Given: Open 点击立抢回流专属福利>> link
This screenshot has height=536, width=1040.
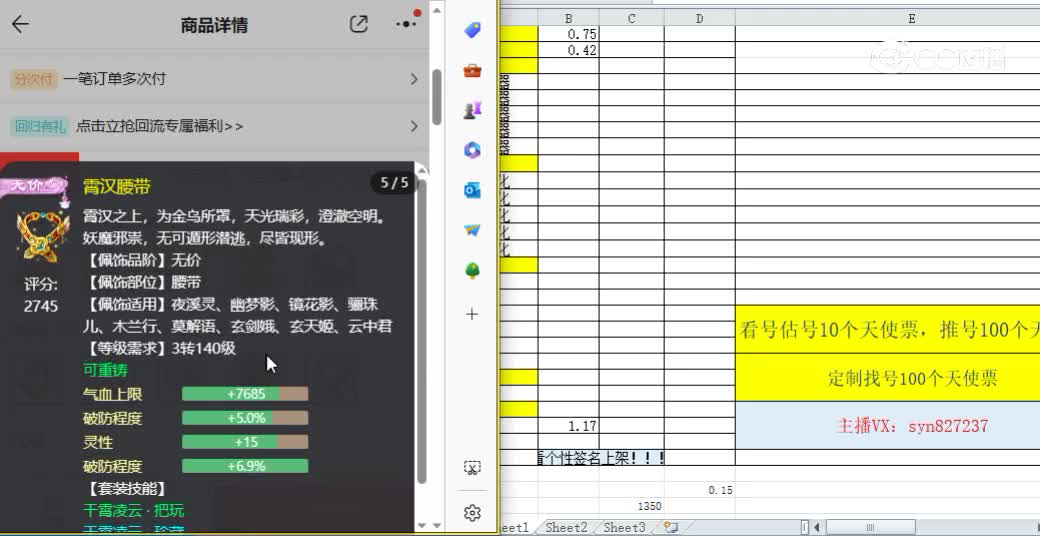Looking at the screenshot, I should (x=160, y=126).
